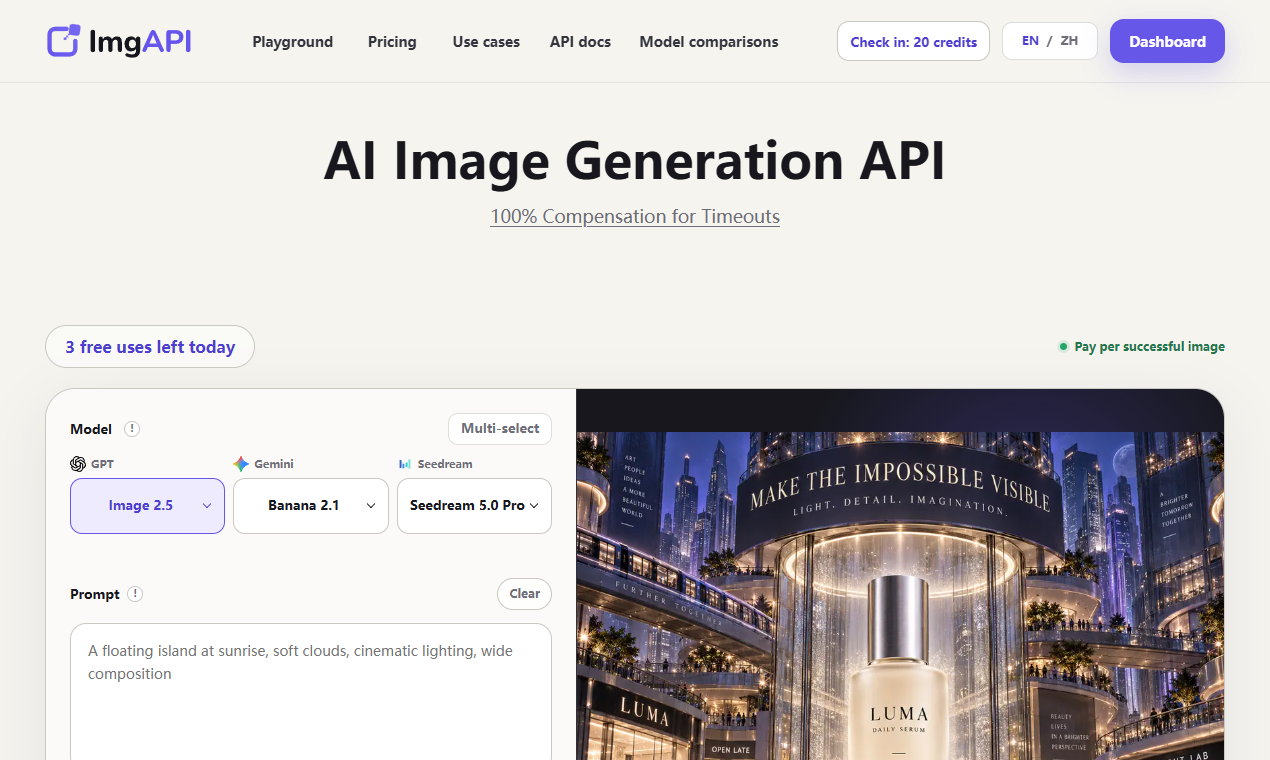Click the AI Image Generation API heading
The image size is (1270, 760).
coord(635,160)
